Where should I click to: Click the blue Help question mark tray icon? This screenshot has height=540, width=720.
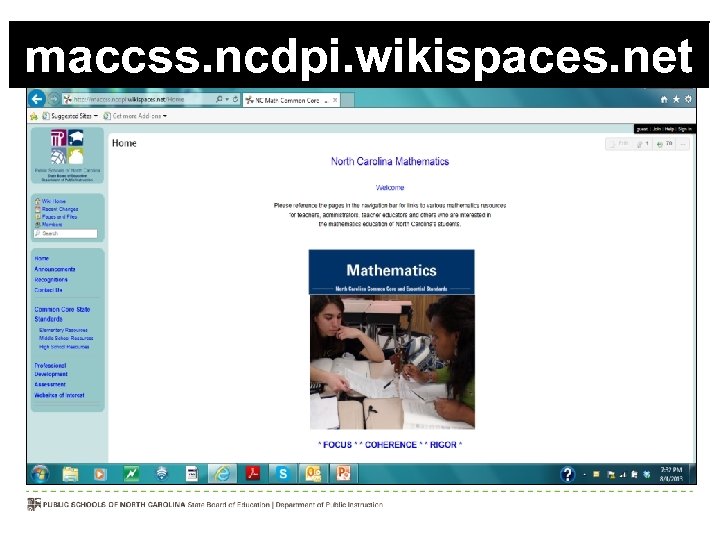tap(568, 474)
